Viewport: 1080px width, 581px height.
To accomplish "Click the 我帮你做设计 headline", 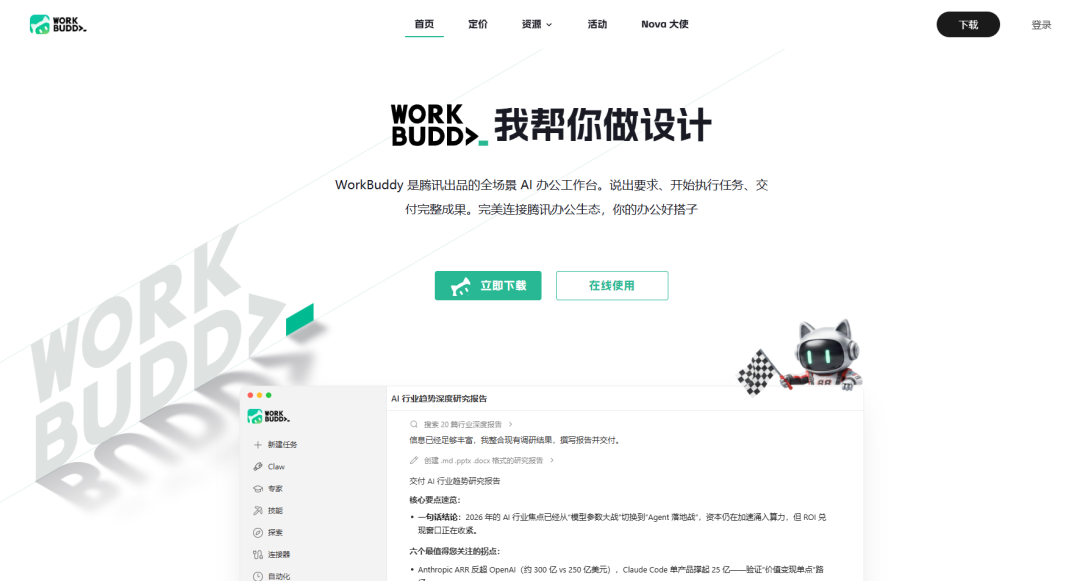I will pos(603,125).
